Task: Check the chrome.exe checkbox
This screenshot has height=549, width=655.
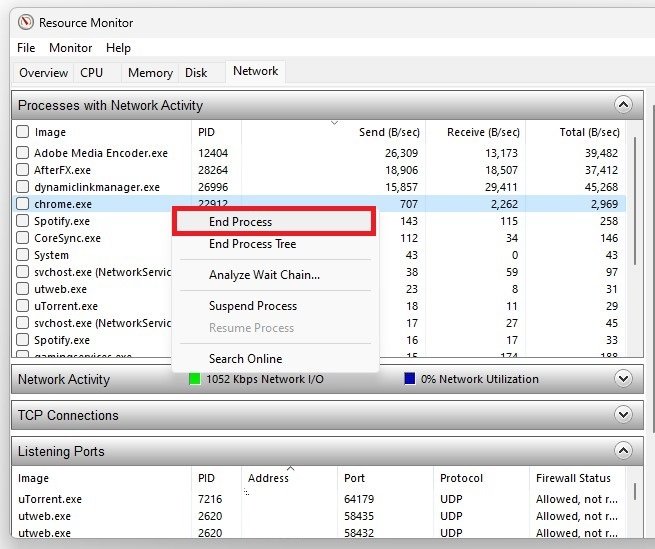Action: (x=23, y=203)
